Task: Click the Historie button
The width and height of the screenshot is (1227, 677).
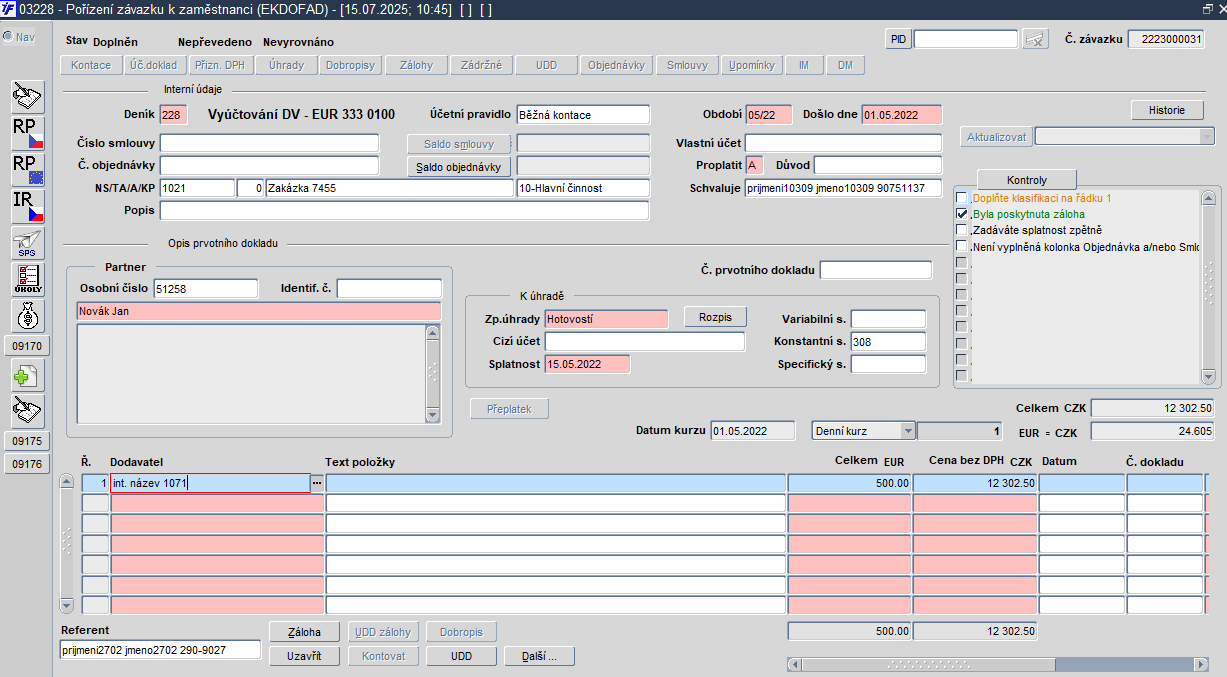Action: tap(1167, 110)
